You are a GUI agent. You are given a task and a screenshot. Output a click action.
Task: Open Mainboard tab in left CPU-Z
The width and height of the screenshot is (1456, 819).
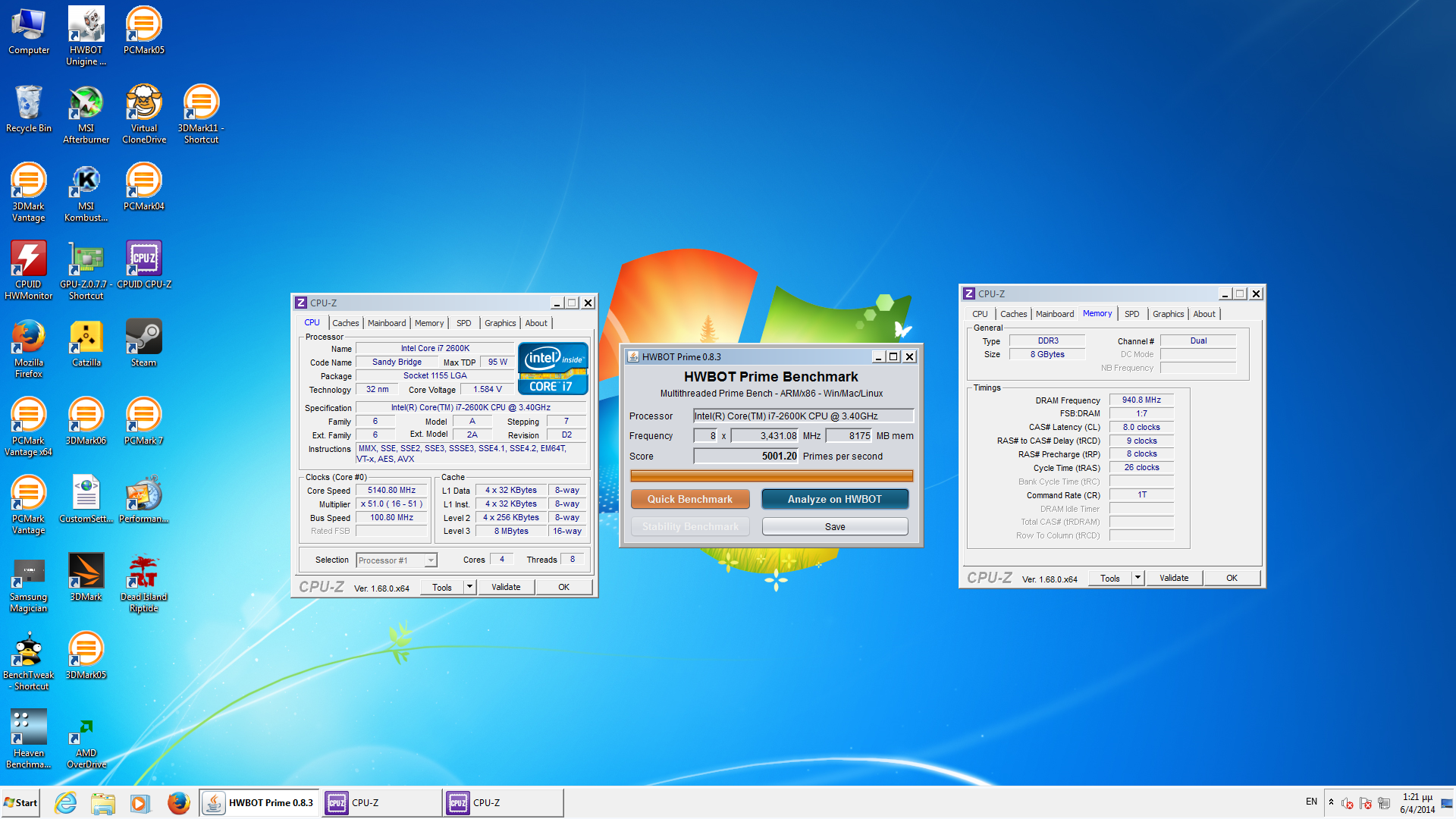387,323
